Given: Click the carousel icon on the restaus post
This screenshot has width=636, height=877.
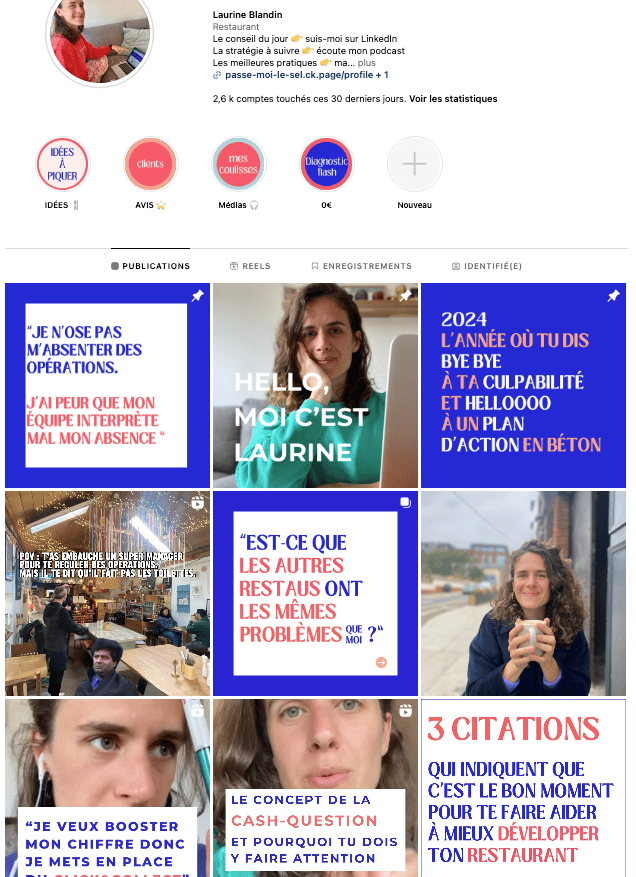Looking at the screenshot, I should 406,502.
